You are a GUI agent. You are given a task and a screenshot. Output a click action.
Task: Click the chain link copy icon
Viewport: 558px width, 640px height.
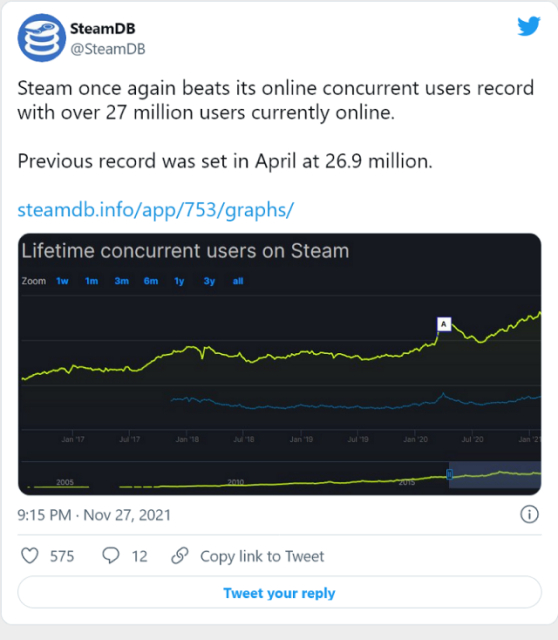[180, 556]
